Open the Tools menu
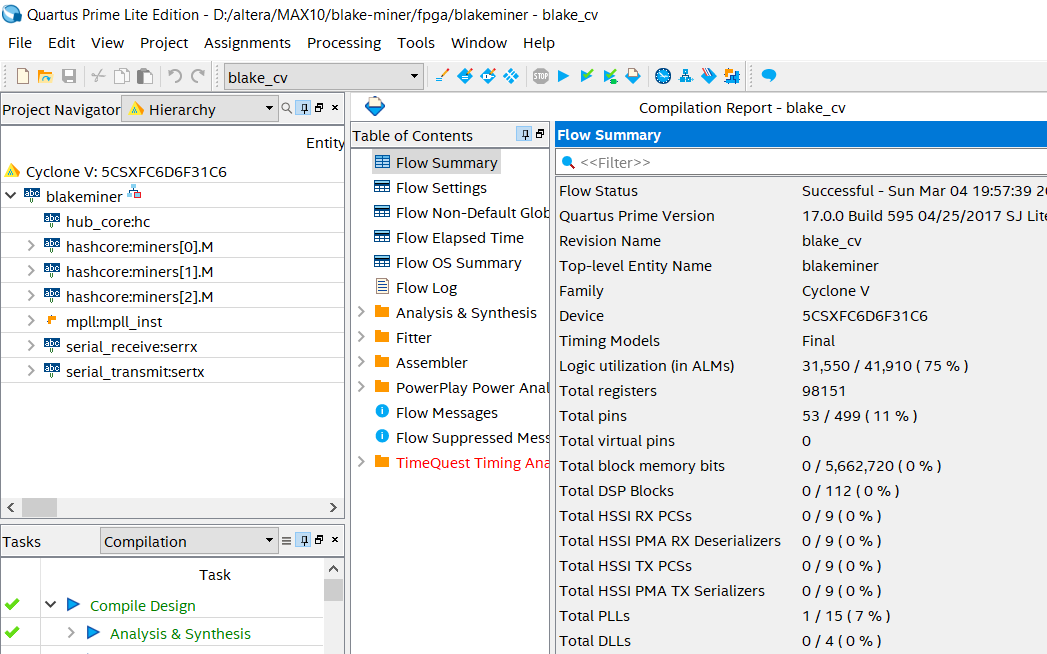The height and width of the screenshot is (654, 1047). point(416,43)
